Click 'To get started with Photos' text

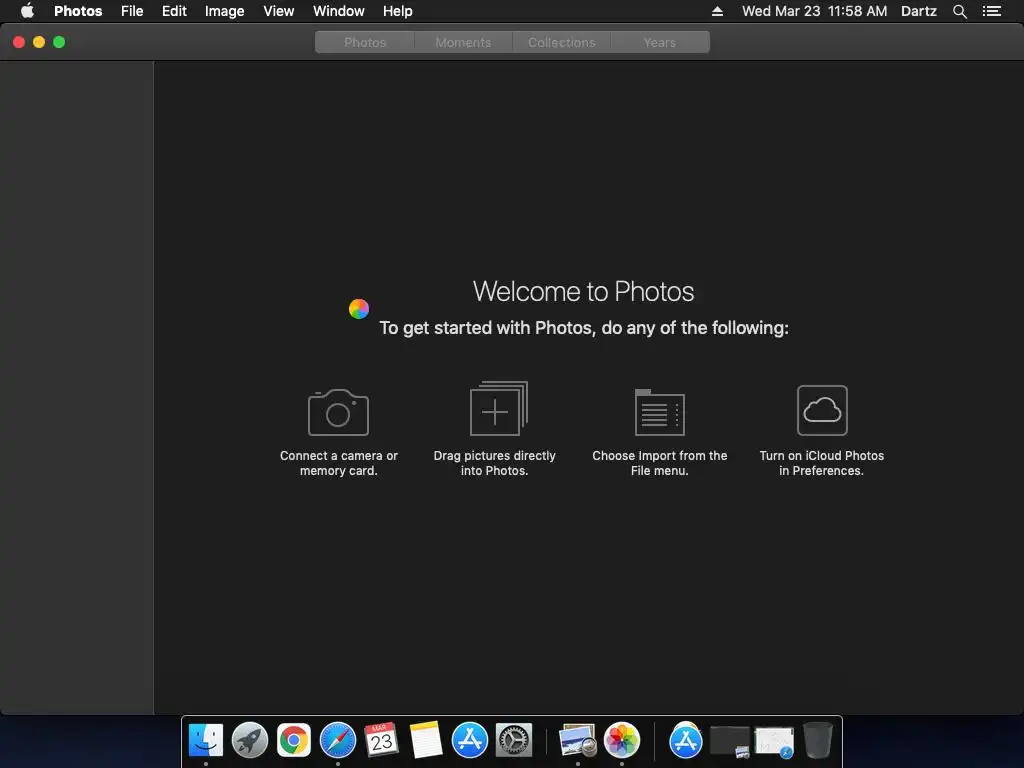[584, 328]
